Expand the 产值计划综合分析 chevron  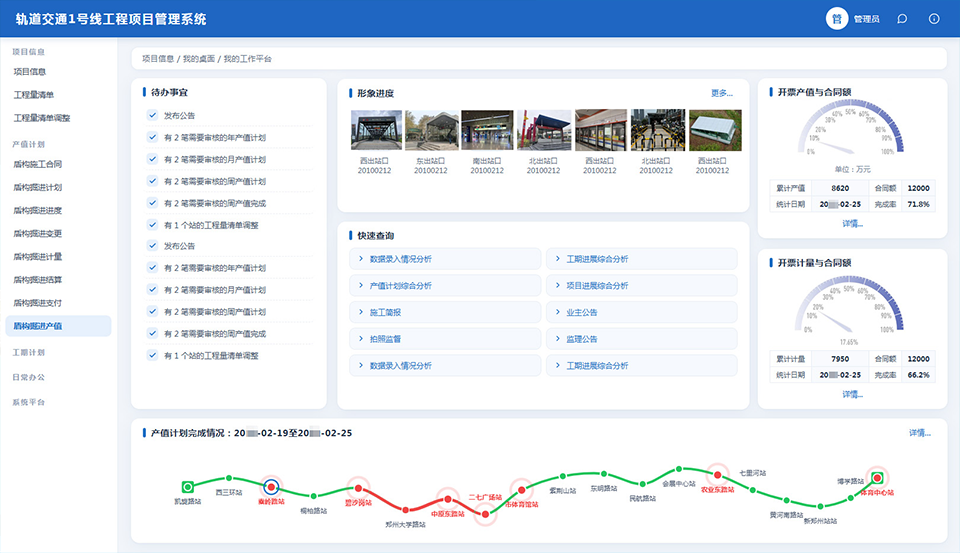click(x=361, y=285)
